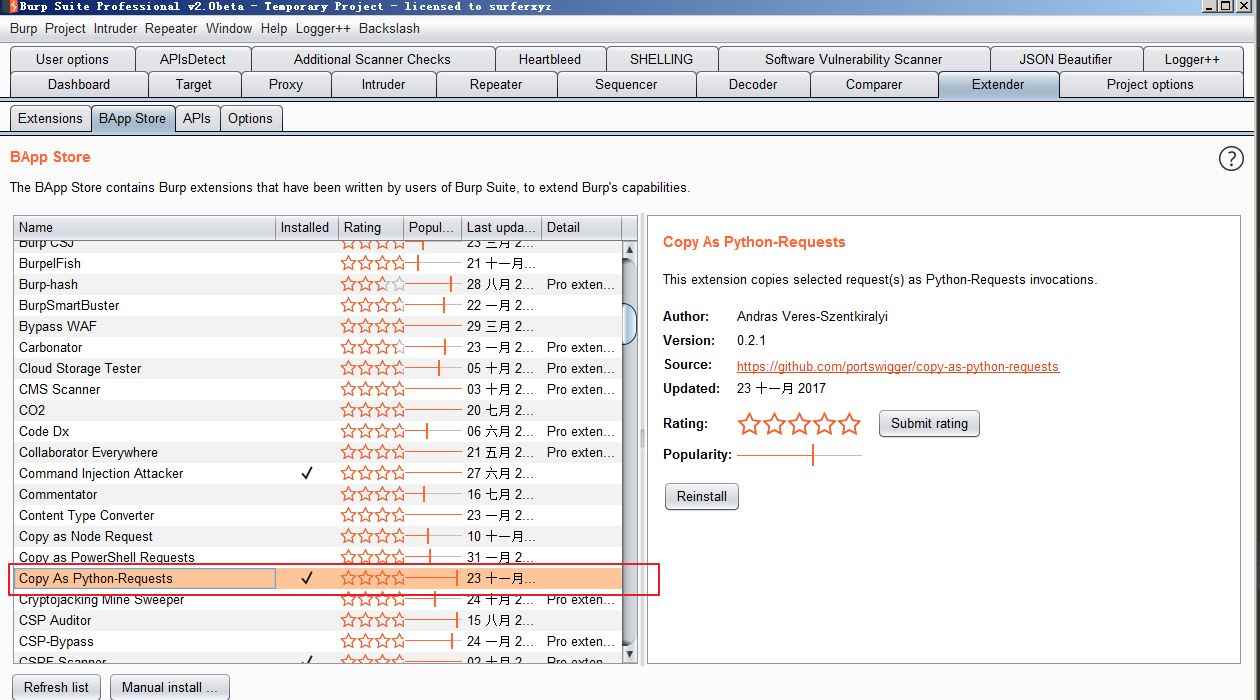The image size is (1260, 700).
Task: Switch to the User options tab
Action: click(72, 59)
